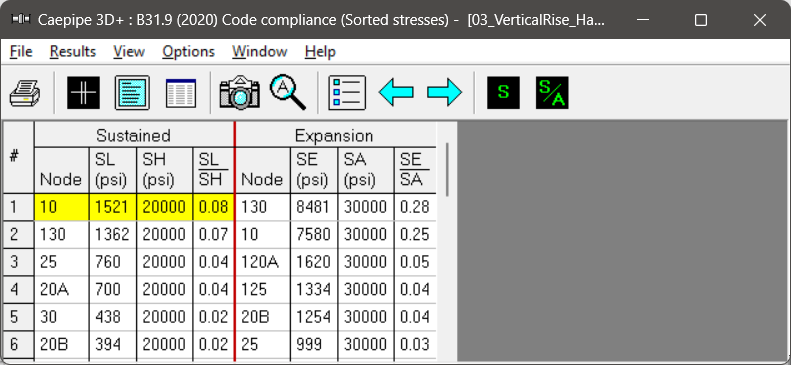The width and height of the screenshot is (791, 365).
Task: Click the S/A stress ratio icon
Action: tap(552, 93)
